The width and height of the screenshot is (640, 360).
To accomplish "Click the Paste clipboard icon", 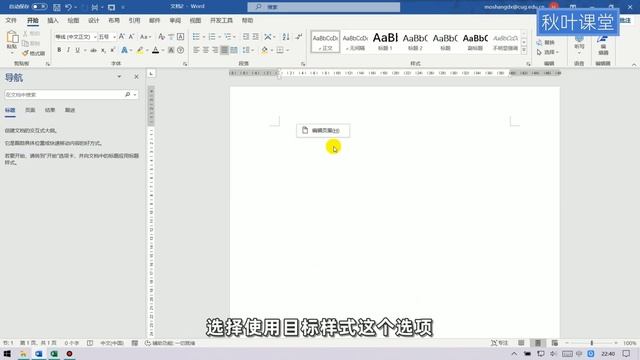I will (12, 37).
